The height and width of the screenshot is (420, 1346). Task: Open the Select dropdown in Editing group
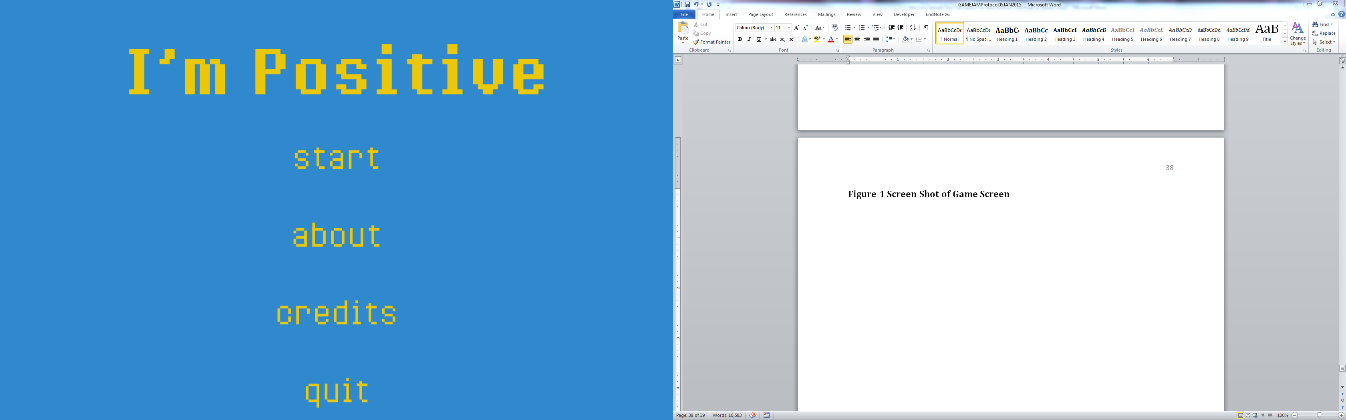(x=1323, y=42)
